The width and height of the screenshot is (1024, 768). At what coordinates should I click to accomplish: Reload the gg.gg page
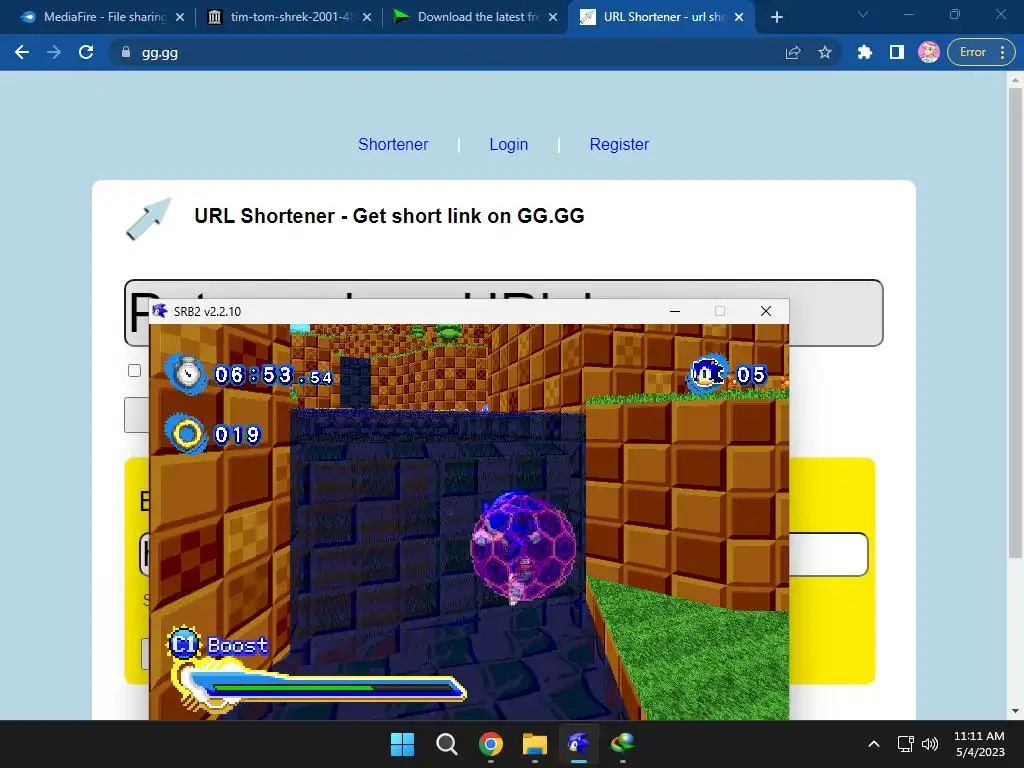coord(86,52)
